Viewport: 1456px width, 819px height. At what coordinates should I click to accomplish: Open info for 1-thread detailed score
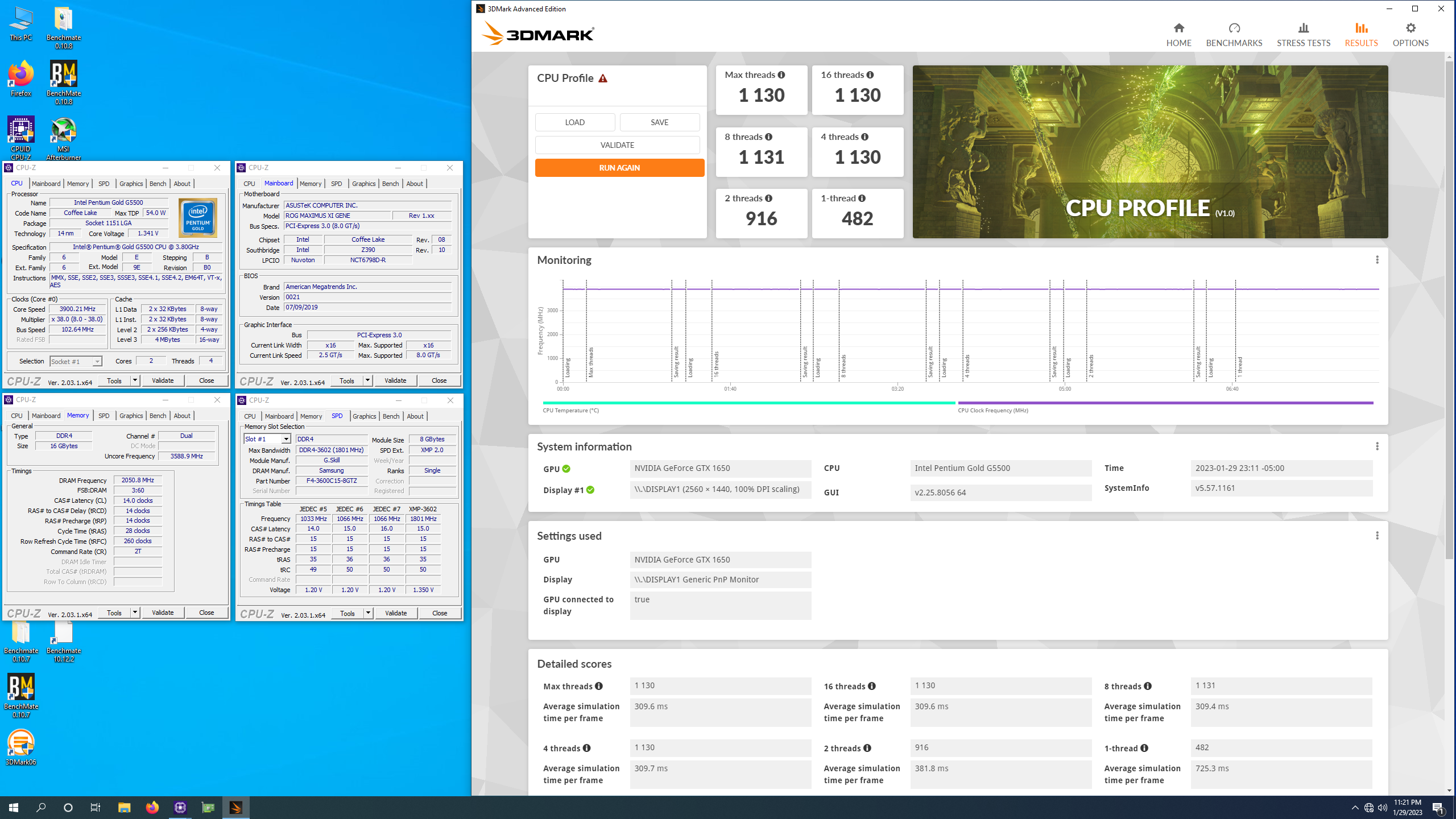pyautogui.click(x=1144, y=748)
